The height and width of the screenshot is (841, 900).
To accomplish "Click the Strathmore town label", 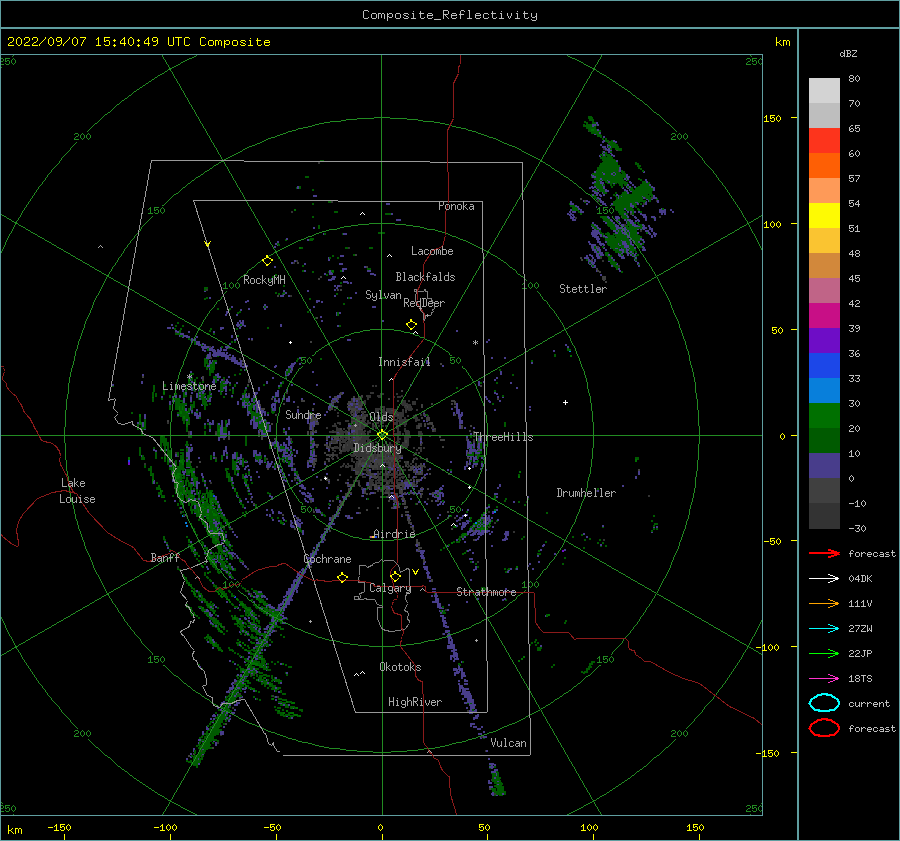I will pos(486,592).
